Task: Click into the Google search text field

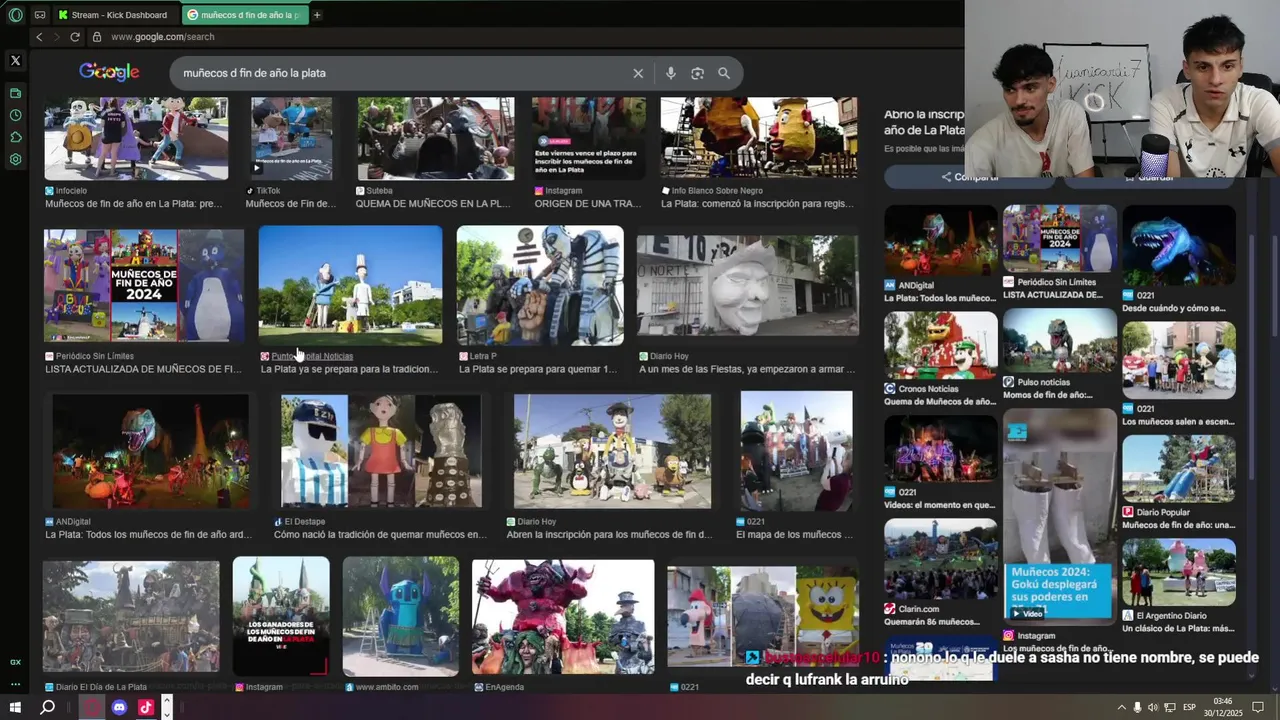Action: tap(400, 73)
